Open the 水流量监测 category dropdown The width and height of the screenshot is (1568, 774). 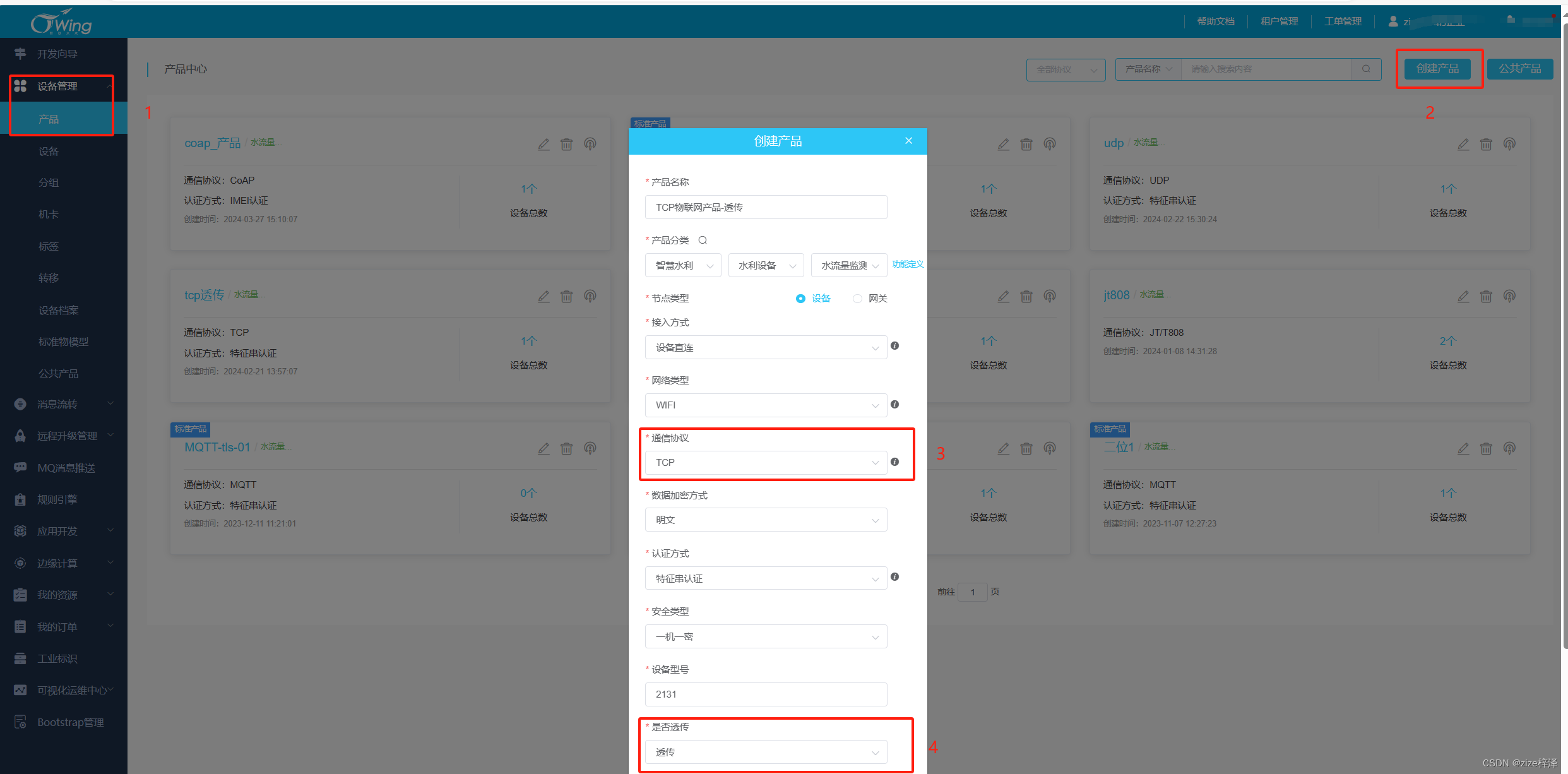click(849, 266)
